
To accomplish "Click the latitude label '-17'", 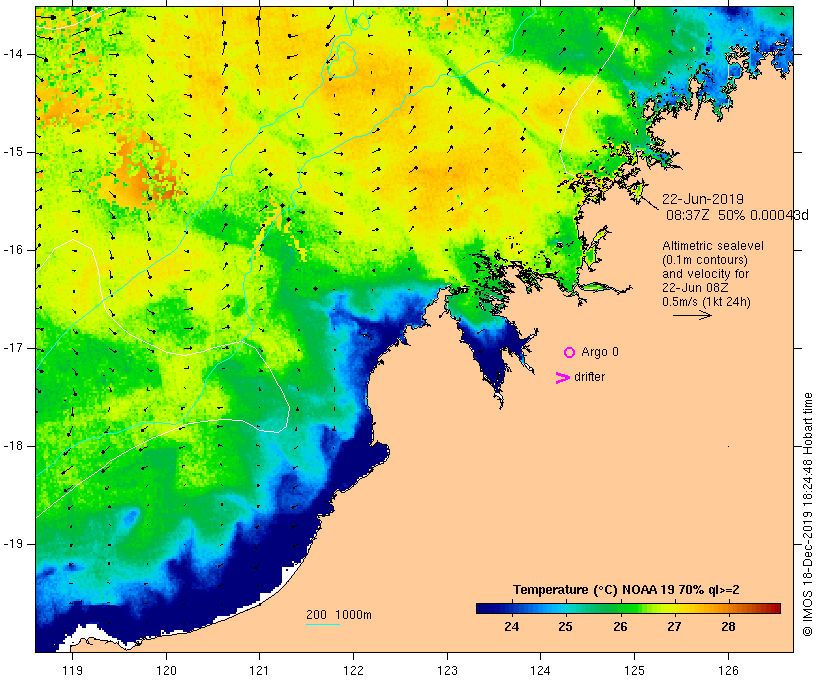I will [x=13, y=348].
